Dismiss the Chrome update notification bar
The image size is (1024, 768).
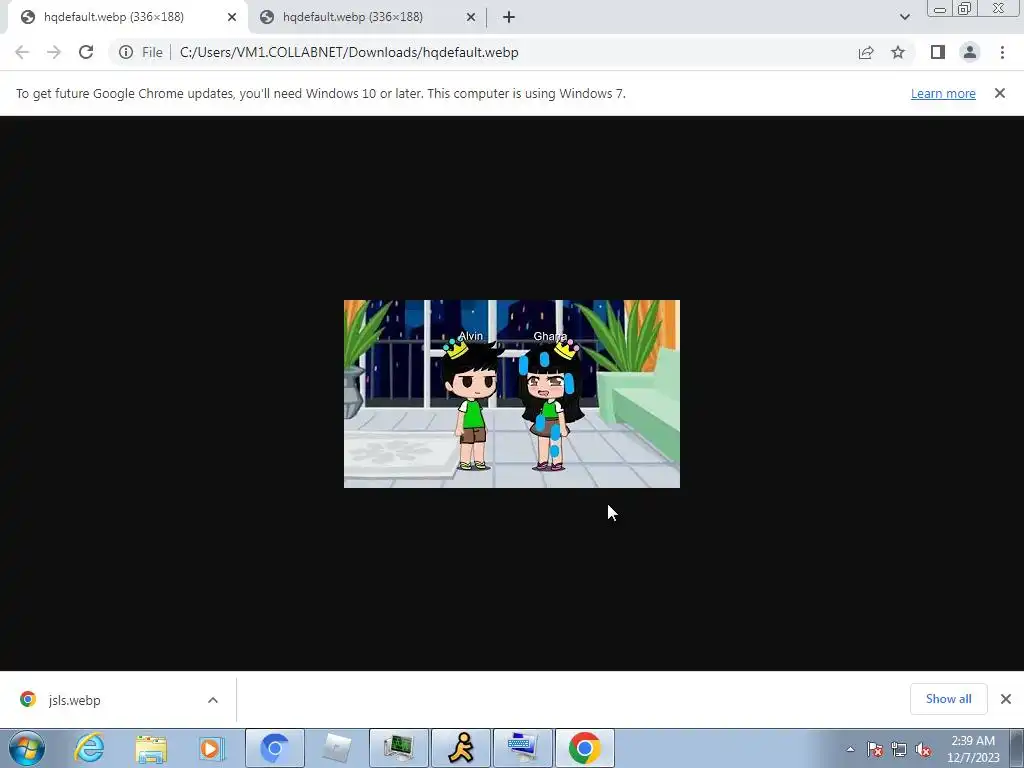pyautogui.click(x=999, y=93)
